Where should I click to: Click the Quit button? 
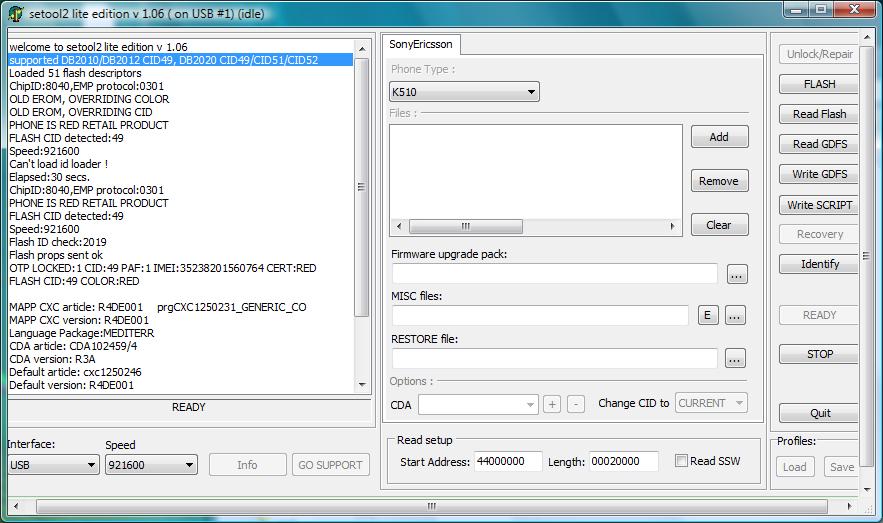click(x=819, y=413)
